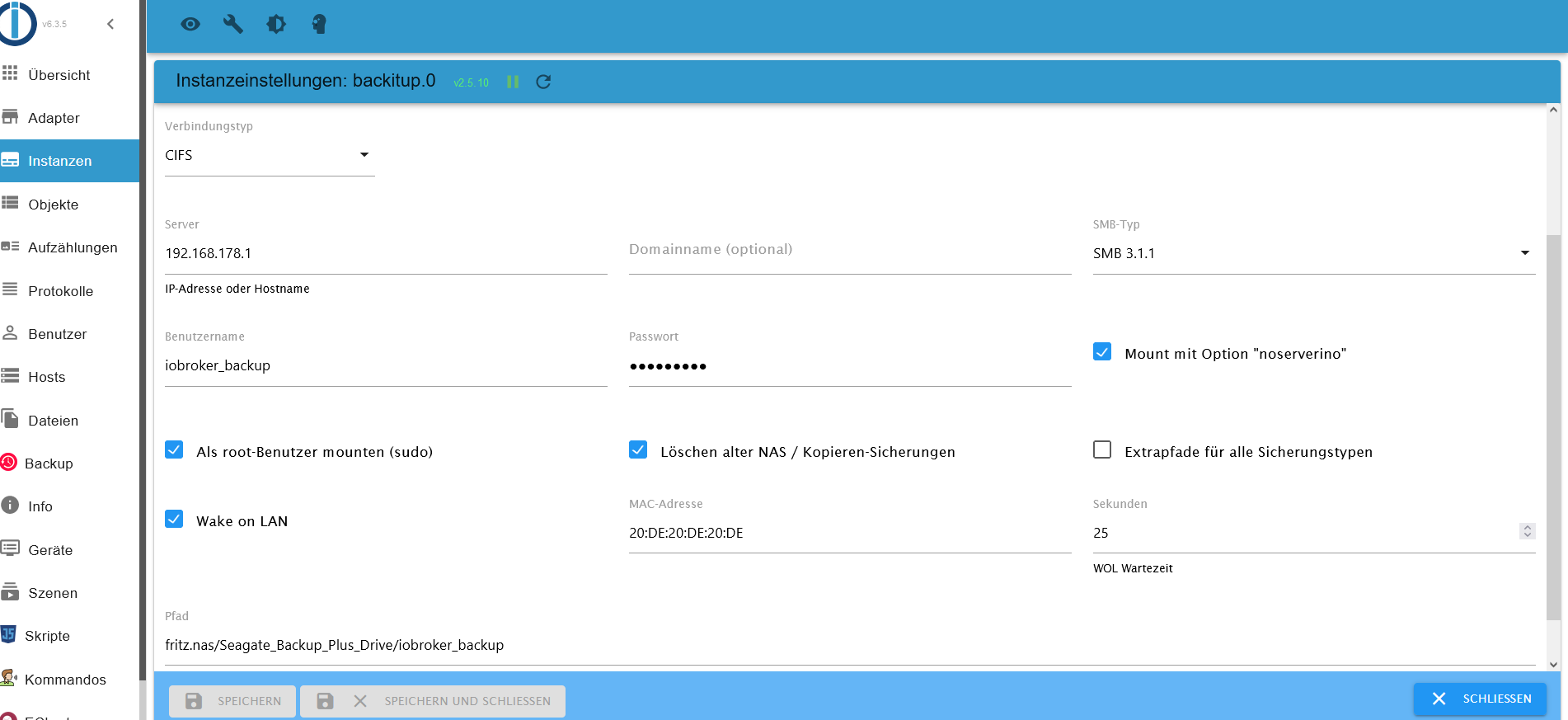Close settings with the Schliessen button
Viewport: 1568px width, 720px height.
[x=1481, y=699]
